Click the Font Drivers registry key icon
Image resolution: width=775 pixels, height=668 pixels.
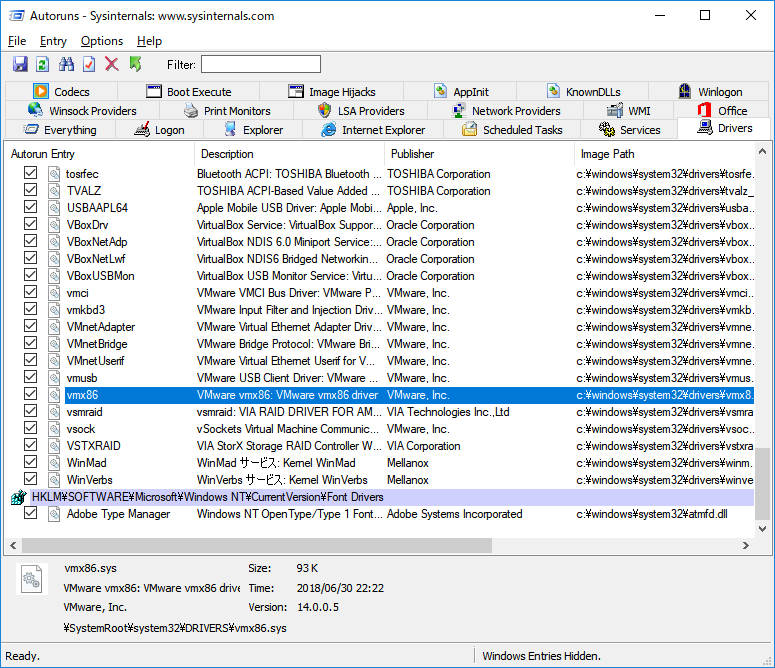point(19,497)
